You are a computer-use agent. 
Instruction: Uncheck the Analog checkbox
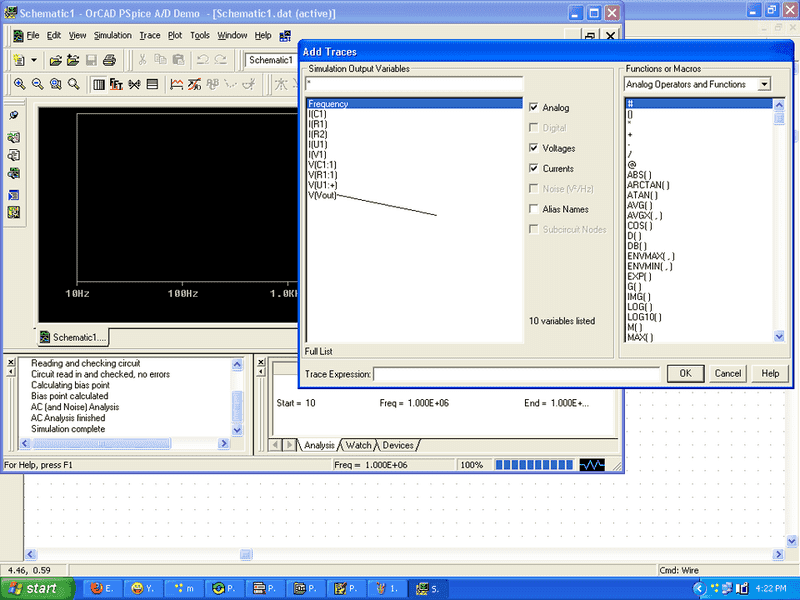click(x=534, y=108)
